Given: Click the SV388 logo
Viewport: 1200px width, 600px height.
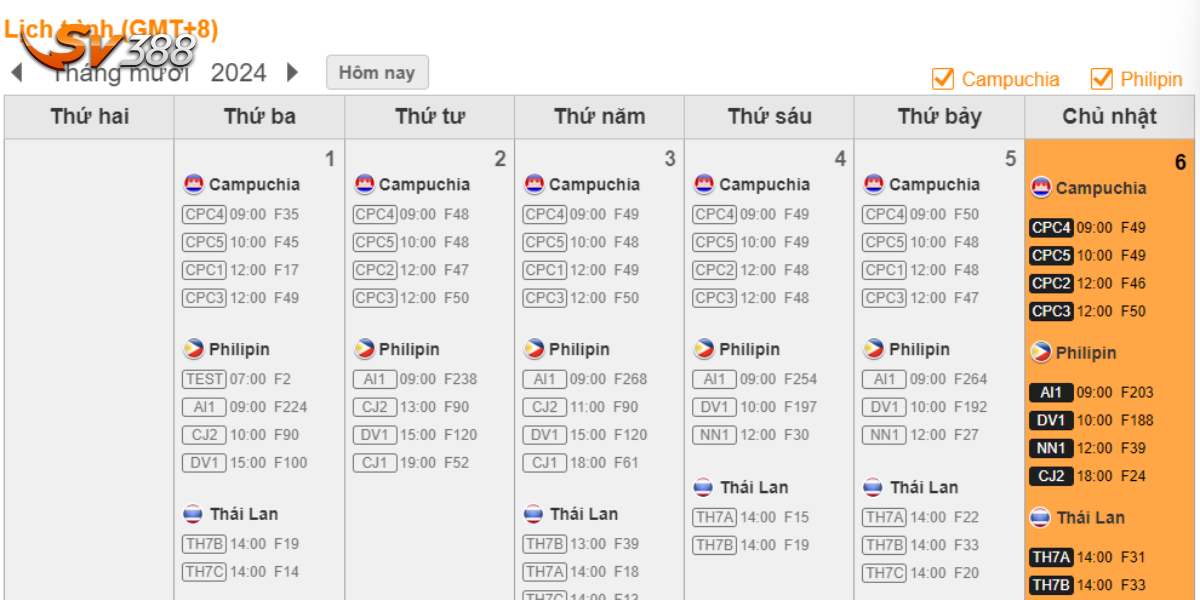Looking at the screenshot, I should coord(110,50).
